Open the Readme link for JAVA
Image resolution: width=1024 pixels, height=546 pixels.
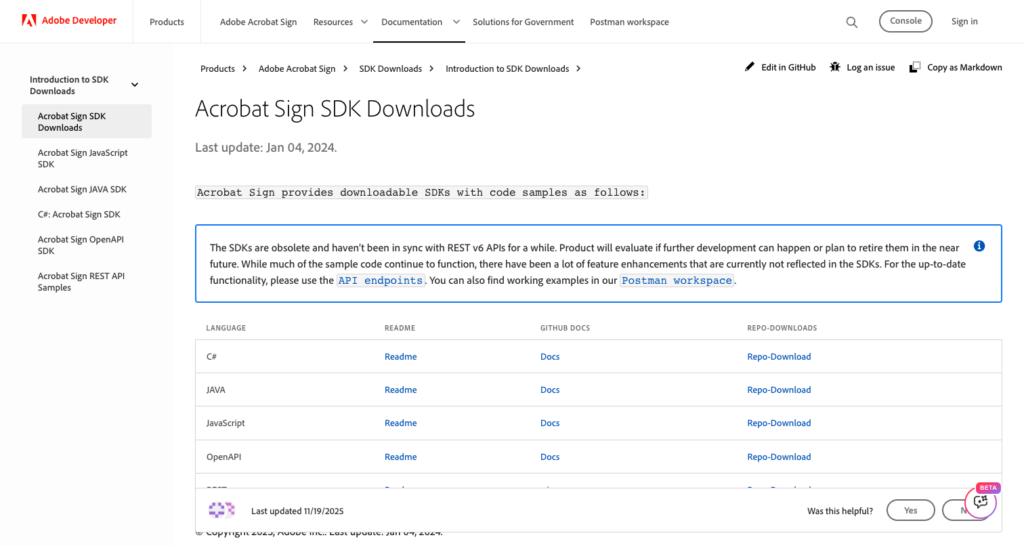point(400,390)
